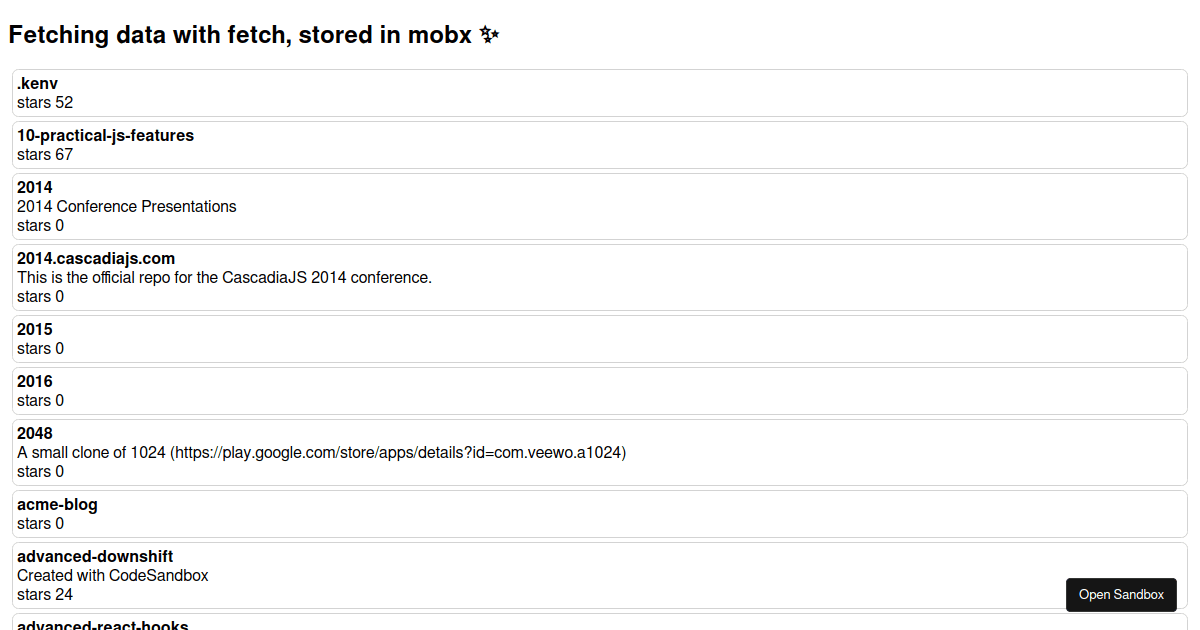Select the advanced-downshift repository card

click(x=600, y=575)
